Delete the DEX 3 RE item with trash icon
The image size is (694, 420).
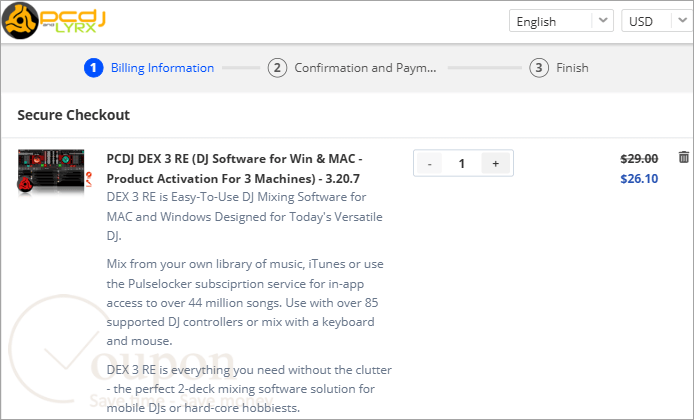click(x=683, y=157)
